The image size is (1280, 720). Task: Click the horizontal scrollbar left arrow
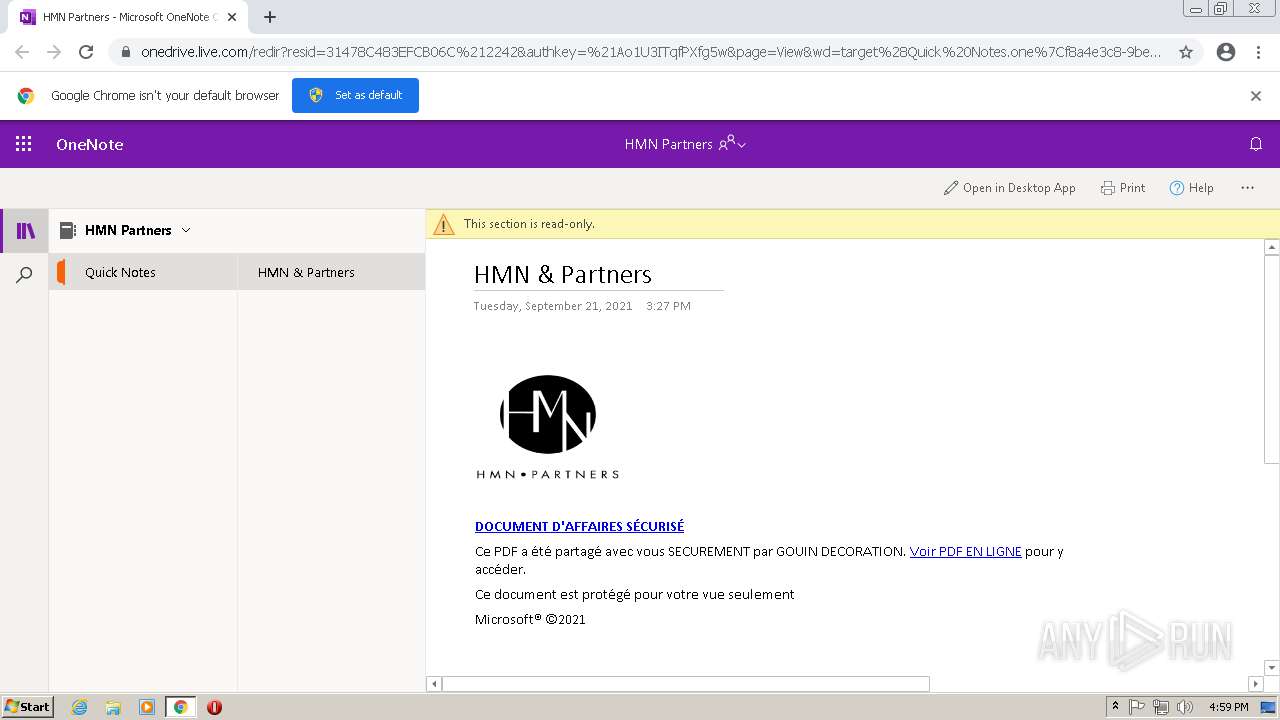click(434, 684)
